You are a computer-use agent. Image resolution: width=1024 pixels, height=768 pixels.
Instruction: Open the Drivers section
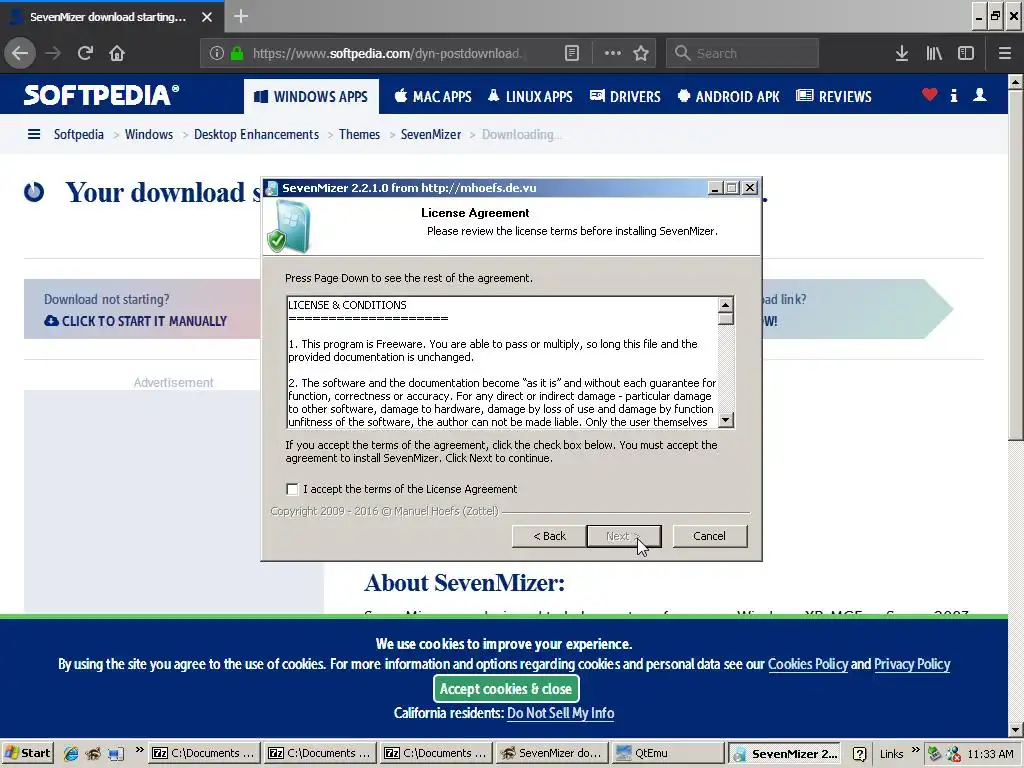coord(625,97)
